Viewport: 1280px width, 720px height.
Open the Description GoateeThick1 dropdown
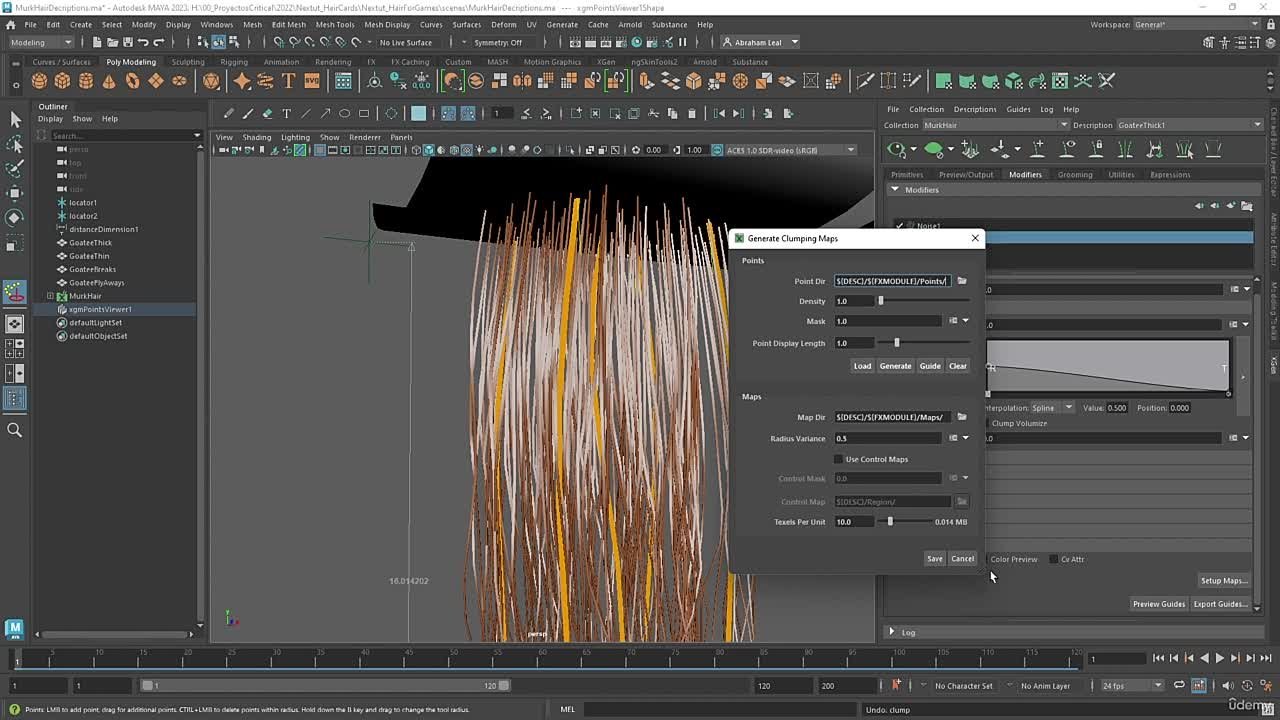tap(1190, 125)
